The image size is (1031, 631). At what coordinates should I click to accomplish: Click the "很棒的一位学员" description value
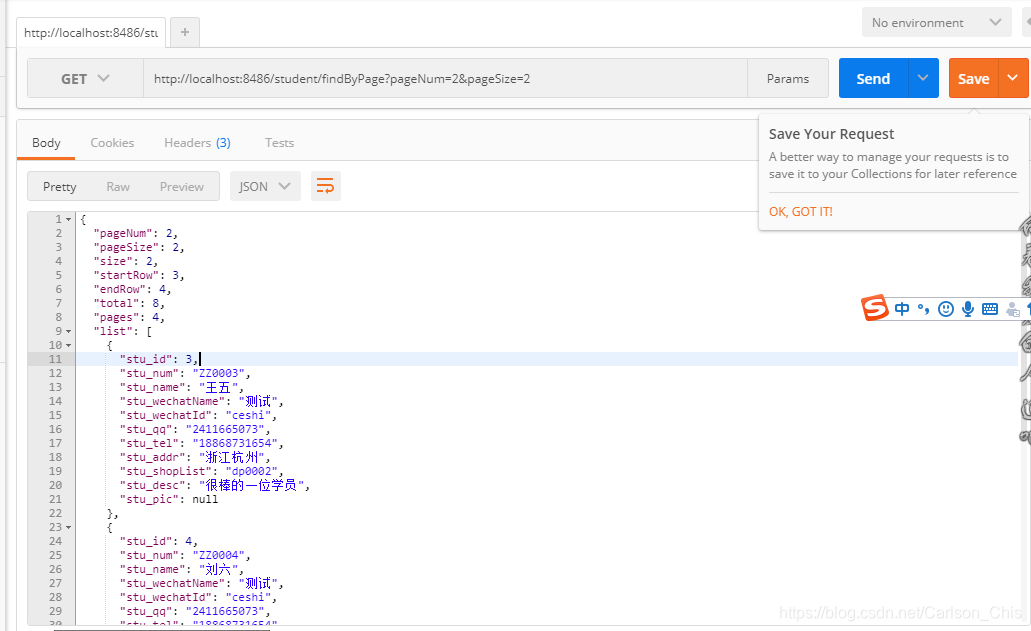251,485
